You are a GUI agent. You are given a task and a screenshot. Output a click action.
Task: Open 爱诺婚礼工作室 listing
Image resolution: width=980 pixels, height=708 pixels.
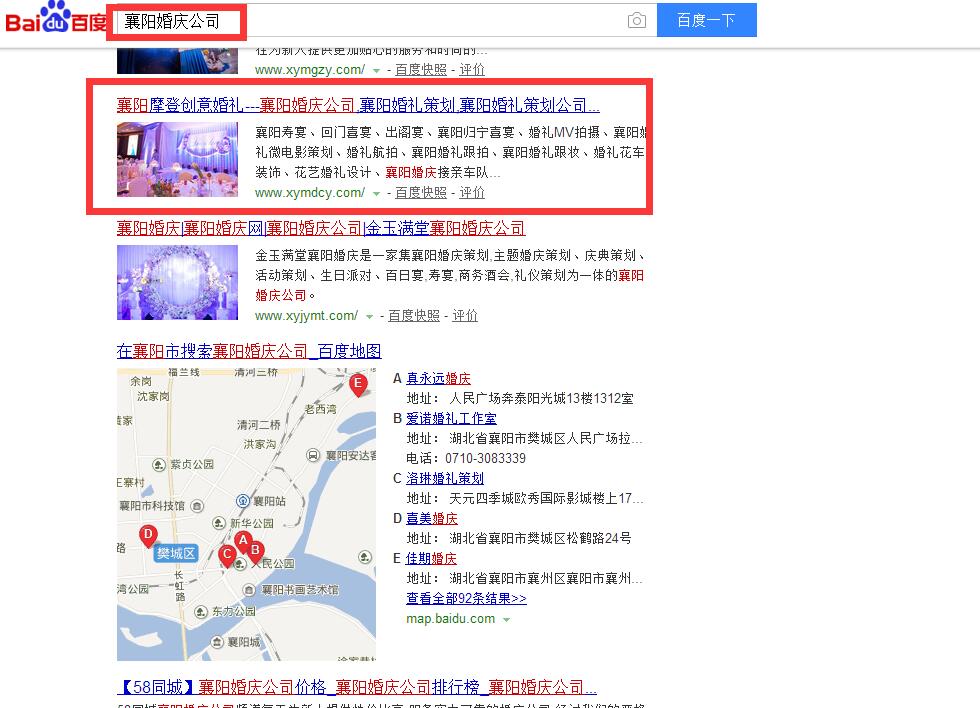click(451, 419)
